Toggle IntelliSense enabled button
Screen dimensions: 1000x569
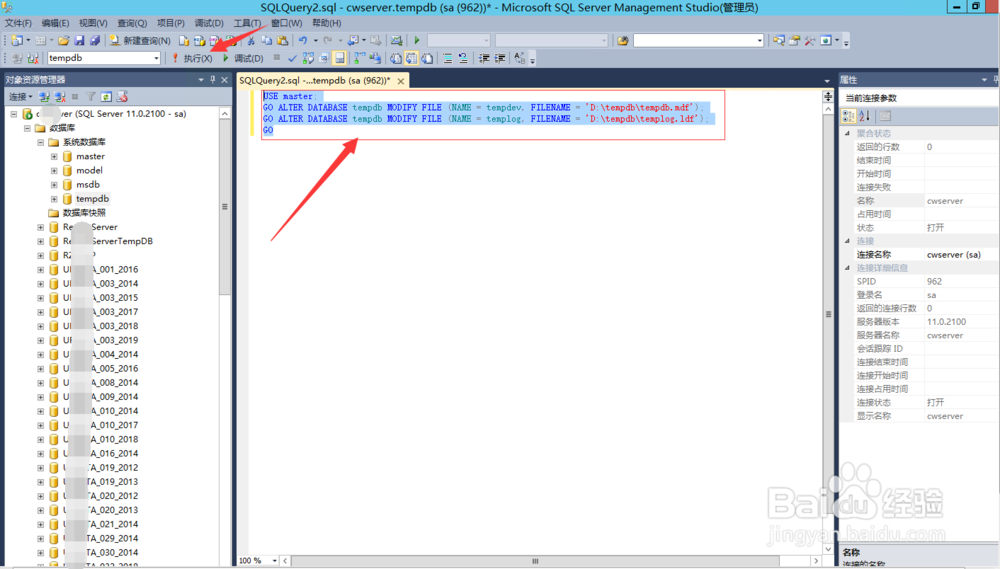click(x=340, y=58)
